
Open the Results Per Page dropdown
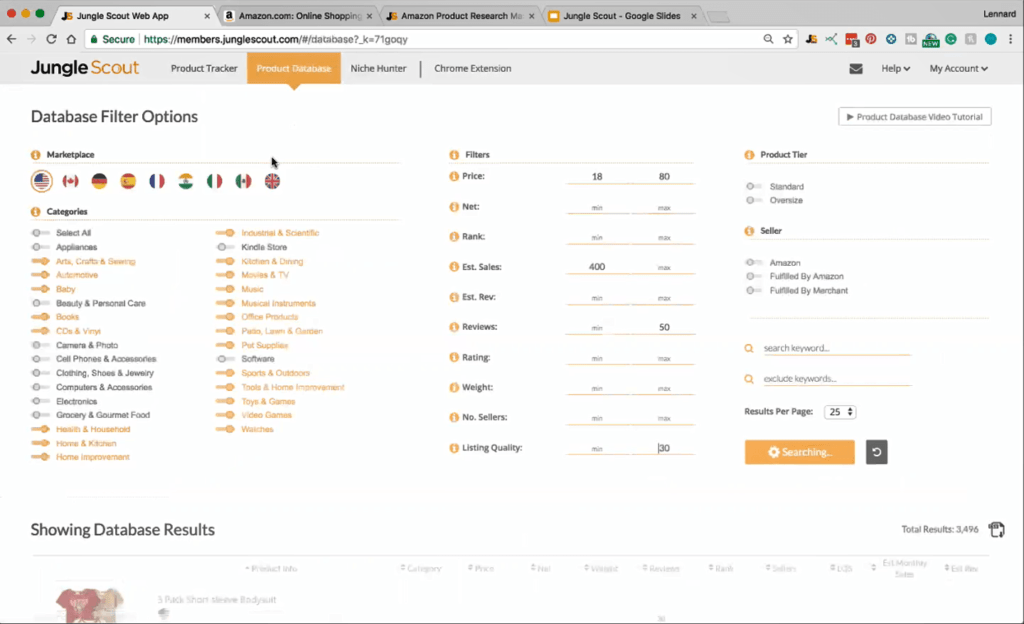[x=840, y=412]
